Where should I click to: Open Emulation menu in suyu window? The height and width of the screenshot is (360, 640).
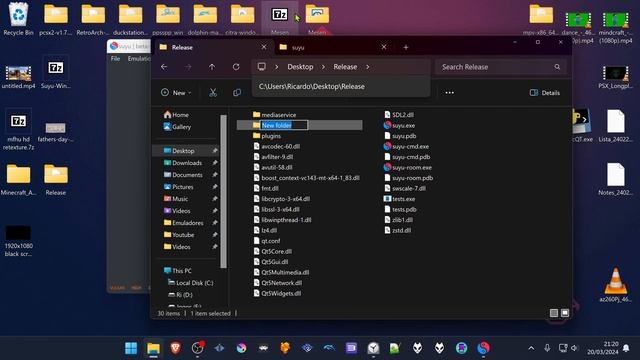click(139, 59)
